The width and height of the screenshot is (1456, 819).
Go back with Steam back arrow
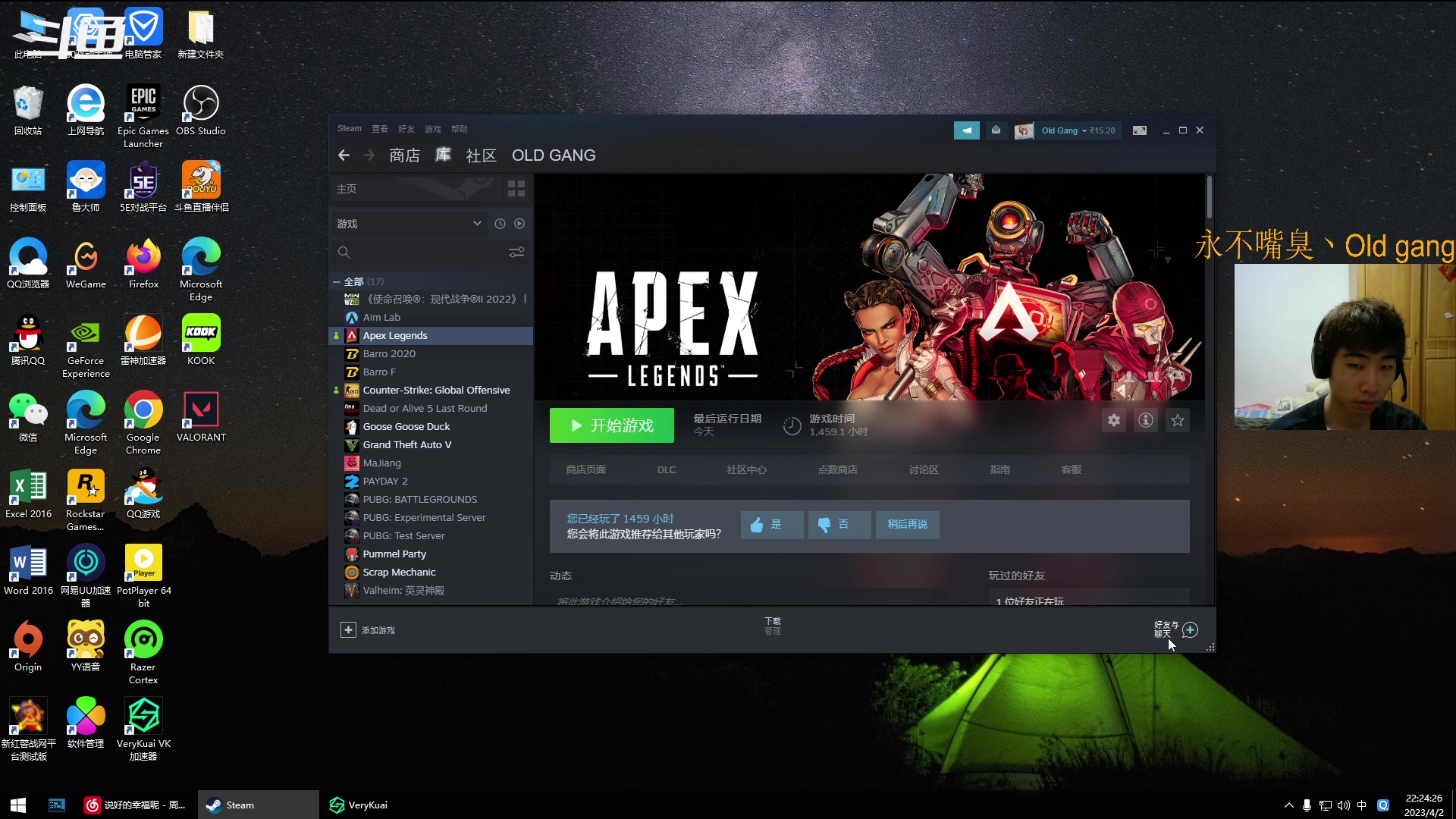(344, 155)
